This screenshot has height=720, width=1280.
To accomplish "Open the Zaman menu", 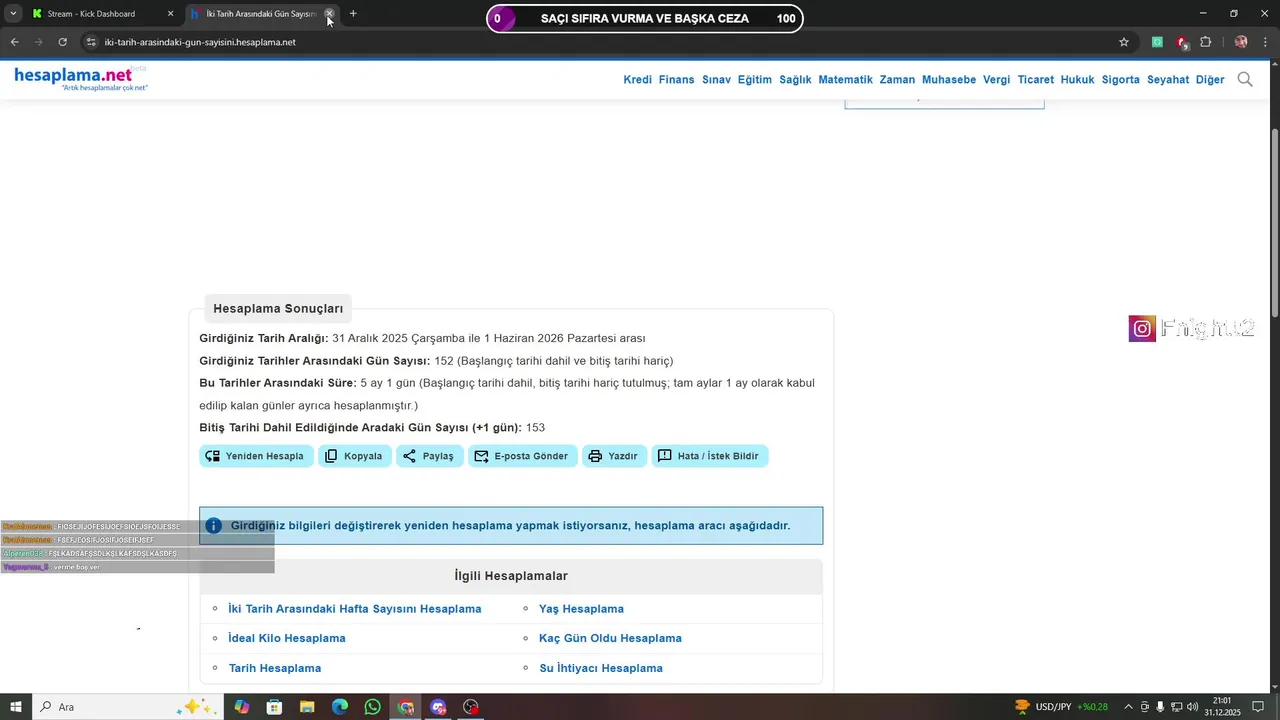I will click(897, 80).
